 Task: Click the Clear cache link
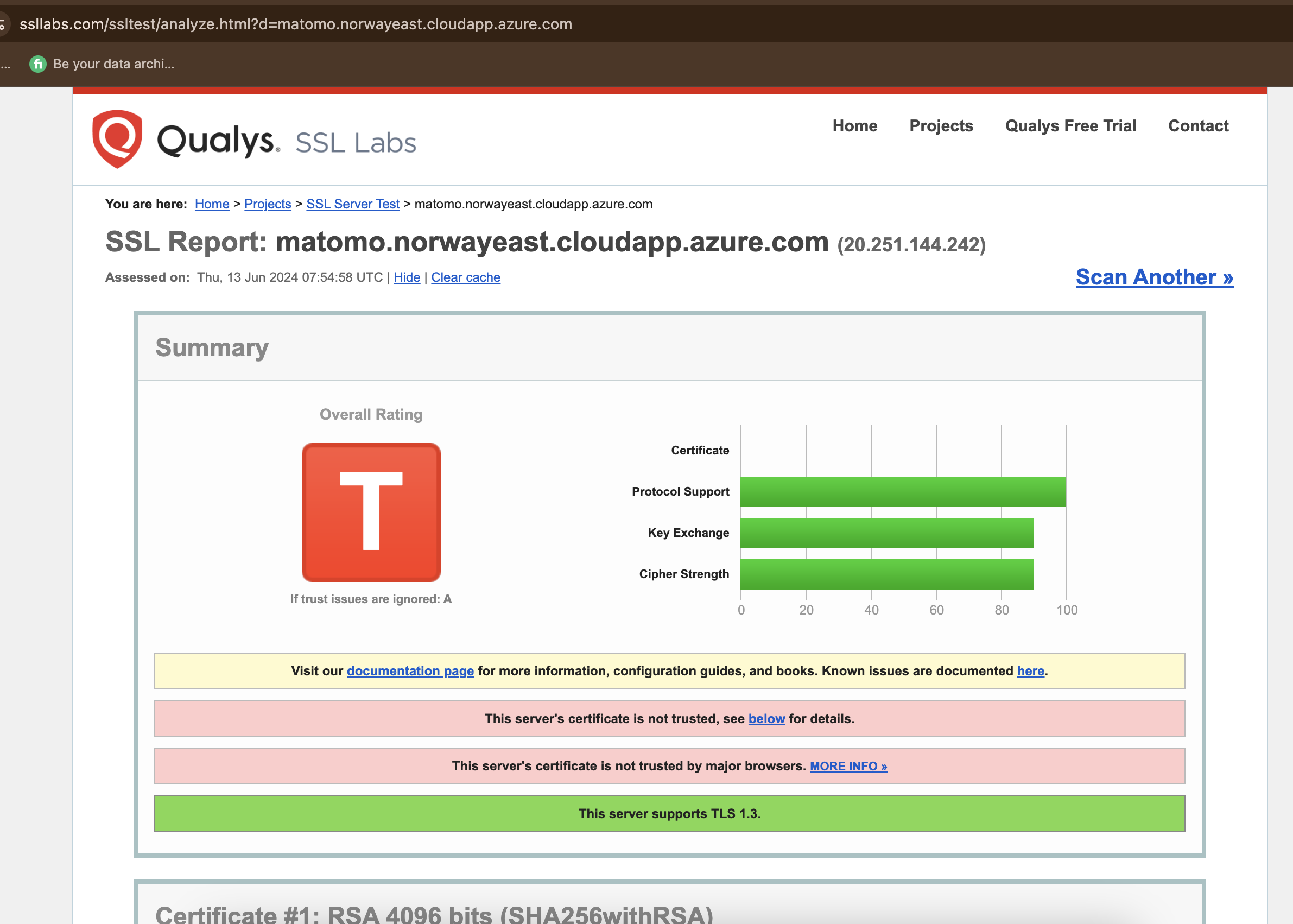(x=465, y=277)
